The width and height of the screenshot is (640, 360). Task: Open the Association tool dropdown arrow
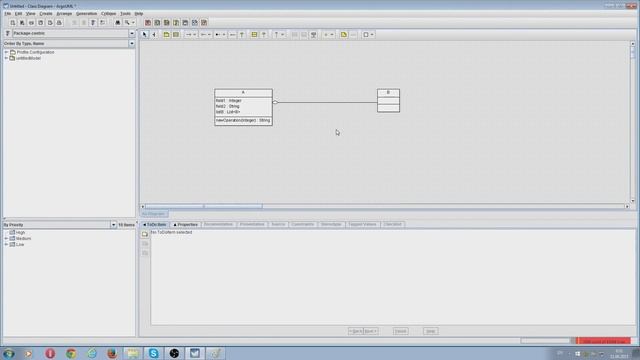tap(194, 35)
